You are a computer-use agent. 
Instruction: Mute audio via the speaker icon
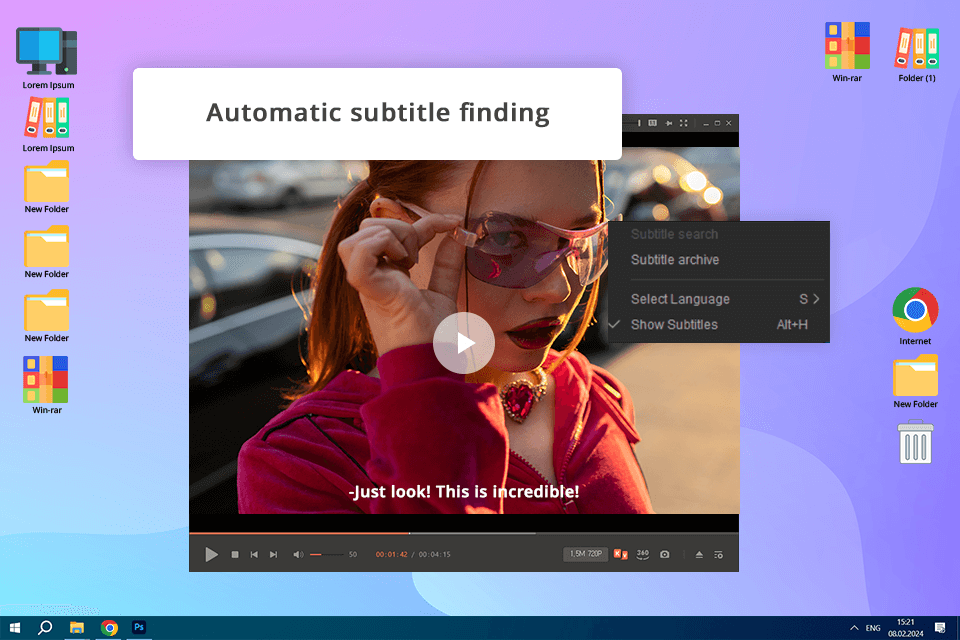pos(298,554)
